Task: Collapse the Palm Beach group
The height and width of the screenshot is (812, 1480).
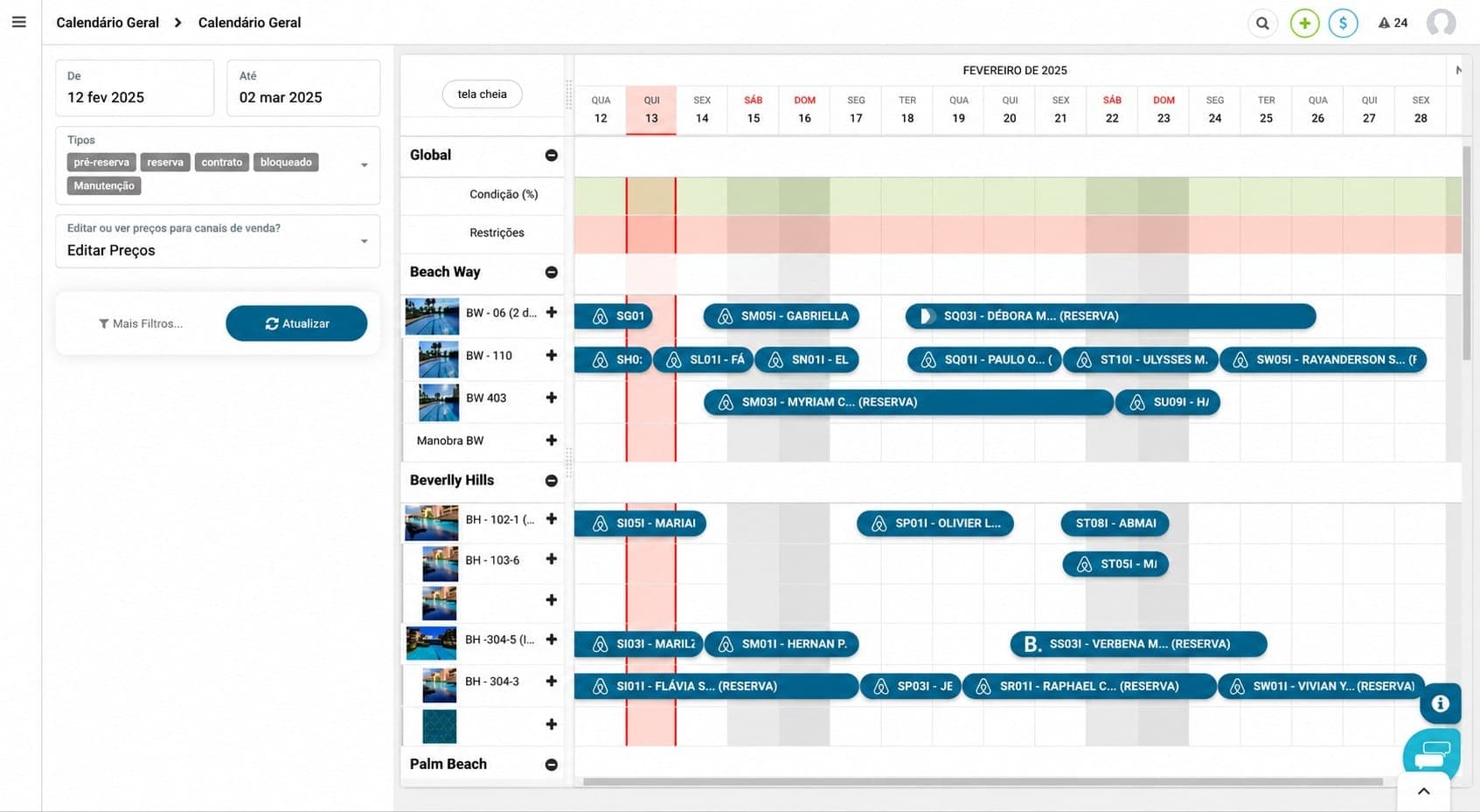Action: coord(552,764)
